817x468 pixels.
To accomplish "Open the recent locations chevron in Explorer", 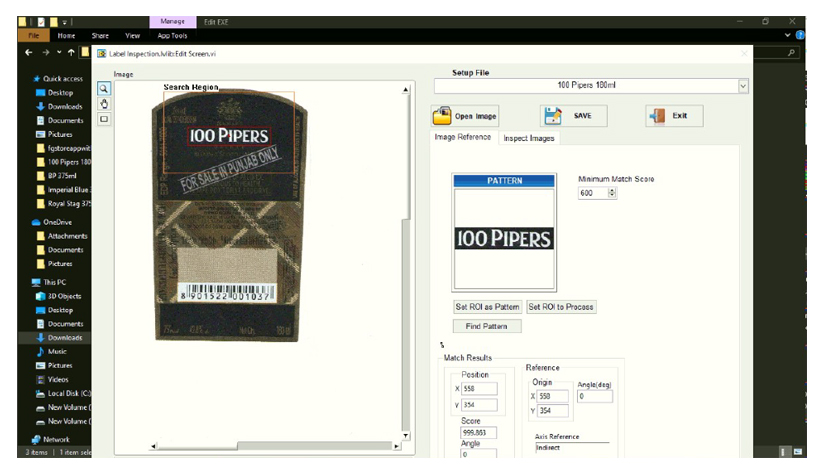I will click(59, 52).
